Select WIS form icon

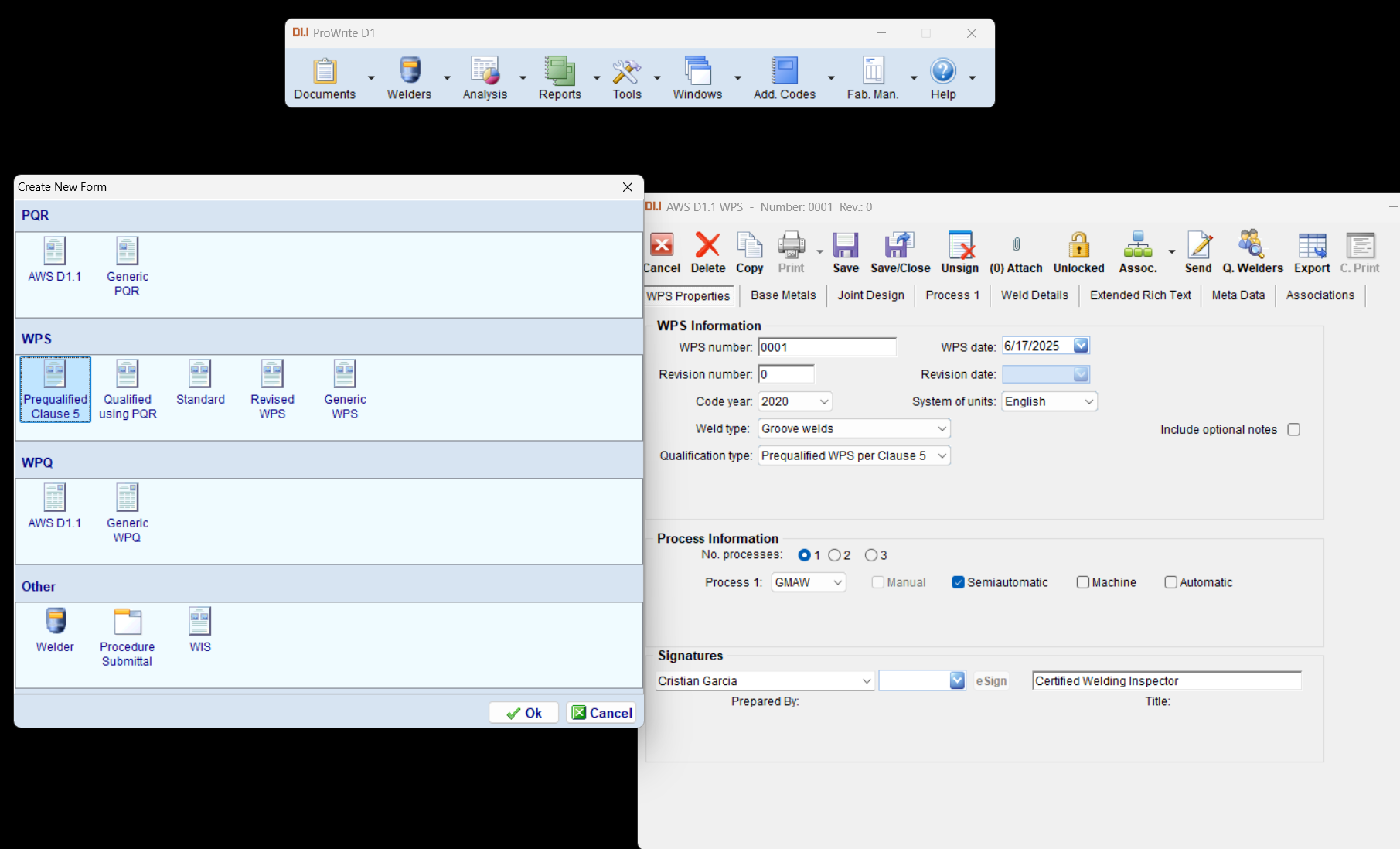coord(200,629)
